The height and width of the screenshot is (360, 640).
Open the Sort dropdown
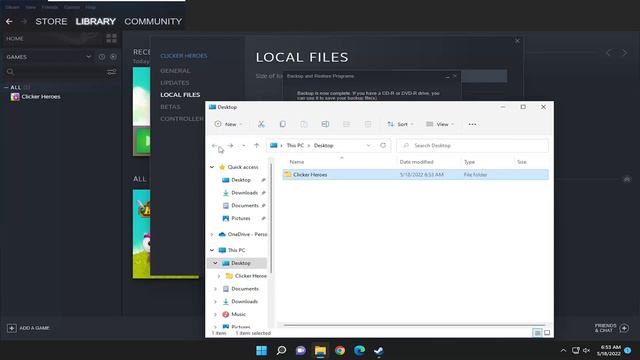coord(400,124)
